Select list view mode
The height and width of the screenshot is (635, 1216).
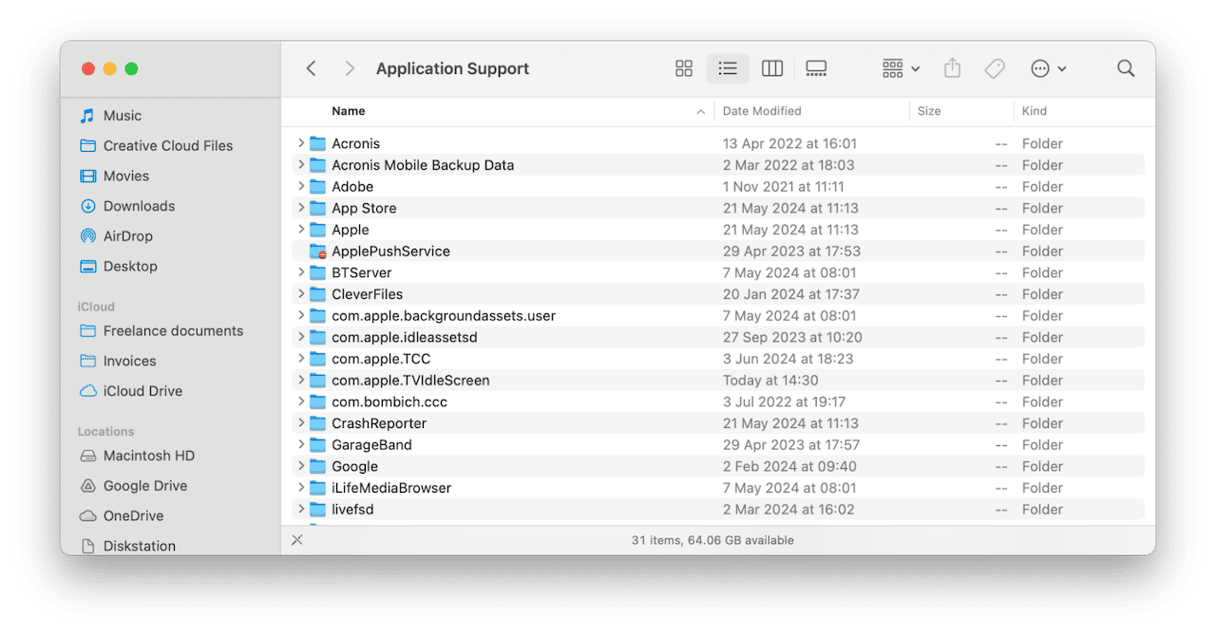pos(728,69)
